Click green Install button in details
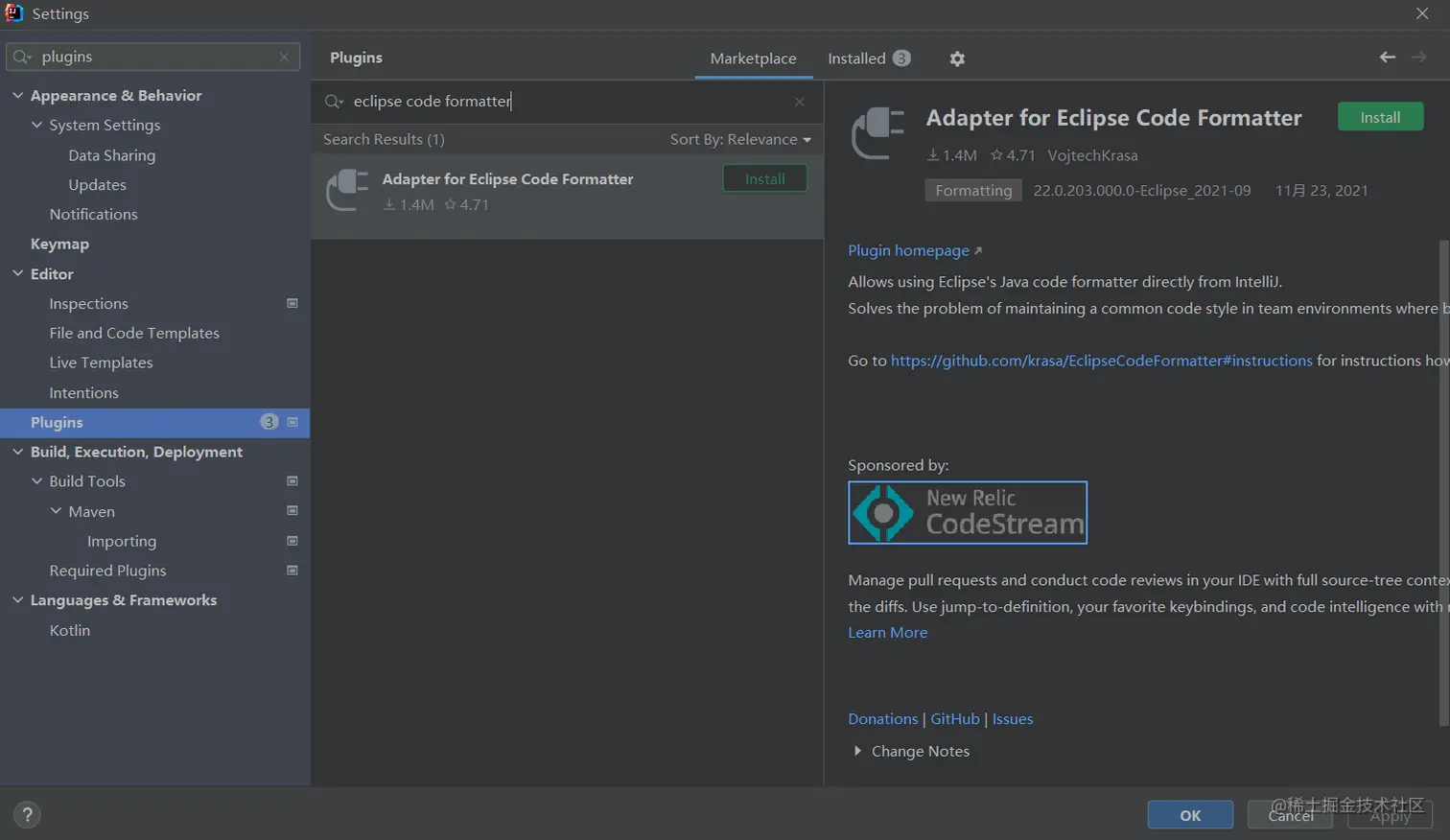Image resolution: width=1450 pixels, height=840 pixels. (x=1380, y=117)
